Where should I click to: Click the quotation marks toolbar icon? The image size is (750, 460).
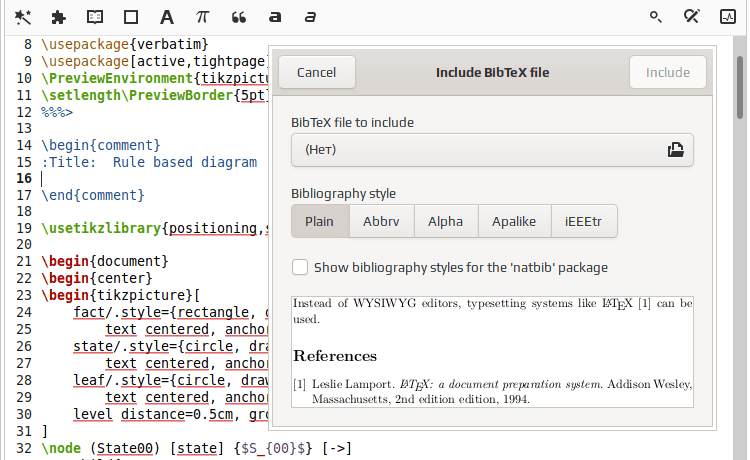click(x=239, y=18)
